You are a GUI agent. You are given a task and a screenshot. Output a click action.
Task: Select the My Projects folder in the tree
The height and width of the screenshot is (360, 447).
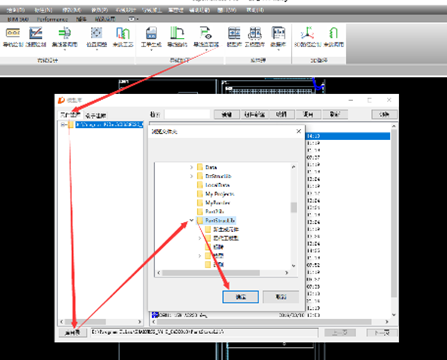tap(220, 194)
